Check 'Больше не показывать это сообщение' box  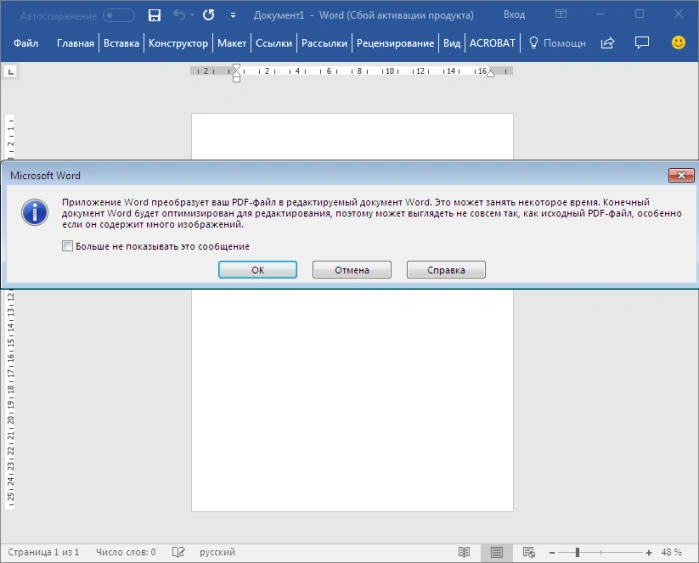point(67,246)
